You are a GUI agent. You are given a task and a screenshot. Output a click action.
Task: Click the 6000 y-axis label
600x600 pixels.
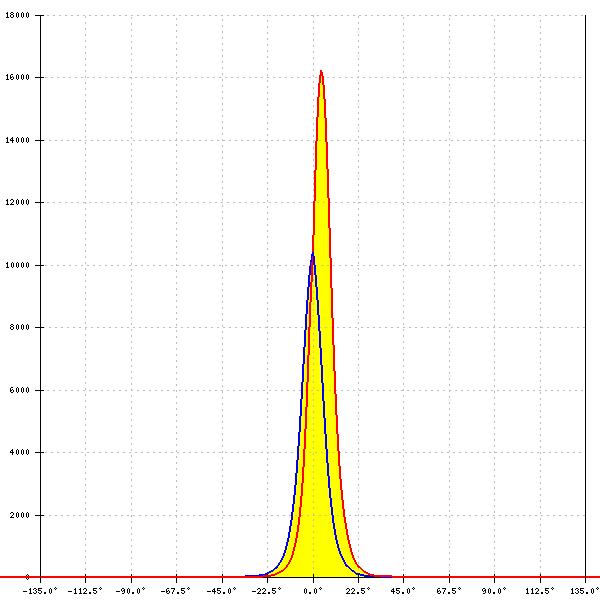20,390
